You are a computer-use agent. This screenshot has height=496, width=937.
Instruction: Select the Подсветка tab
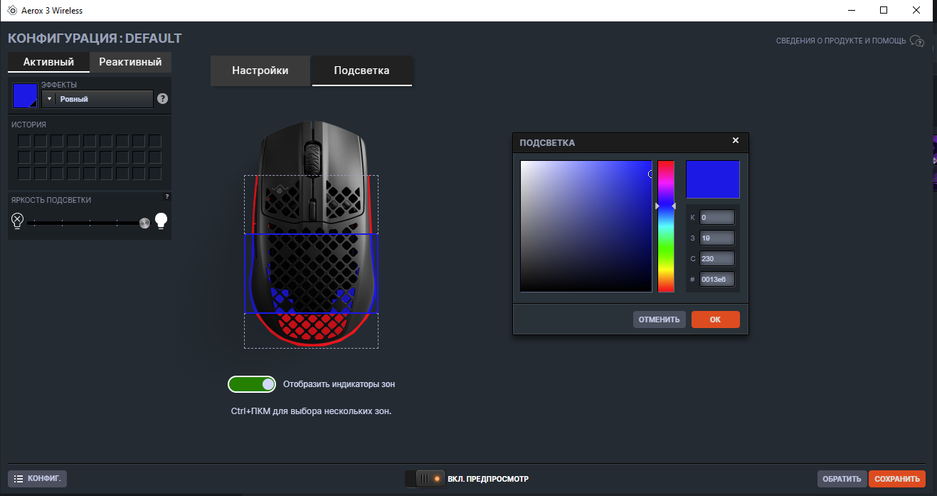[x=362, y=71]
